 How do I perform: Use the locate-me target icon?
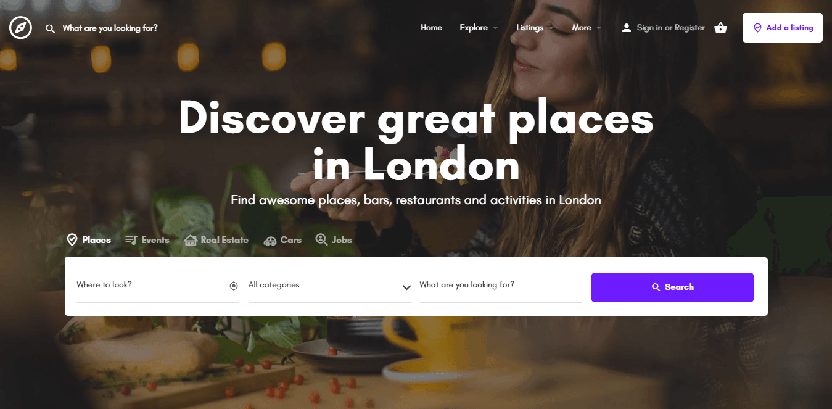click(x=233, y=286)
